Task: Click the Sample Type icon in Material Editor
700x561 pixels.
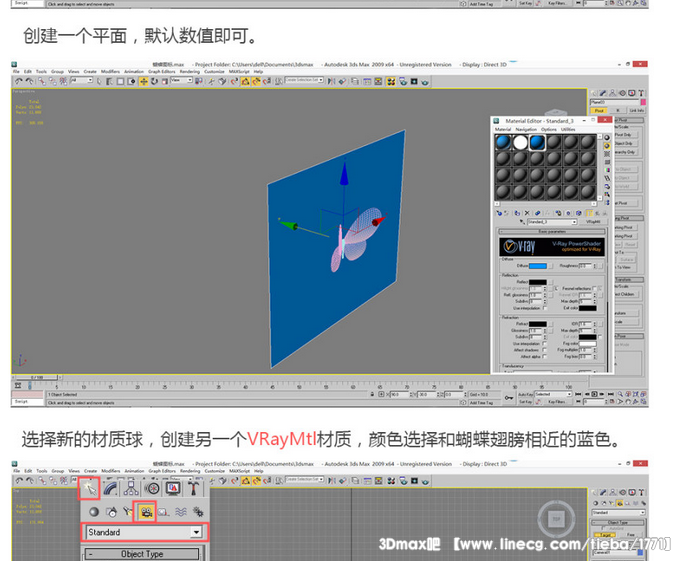Action: pyautogui.click(x=607, y=137)
